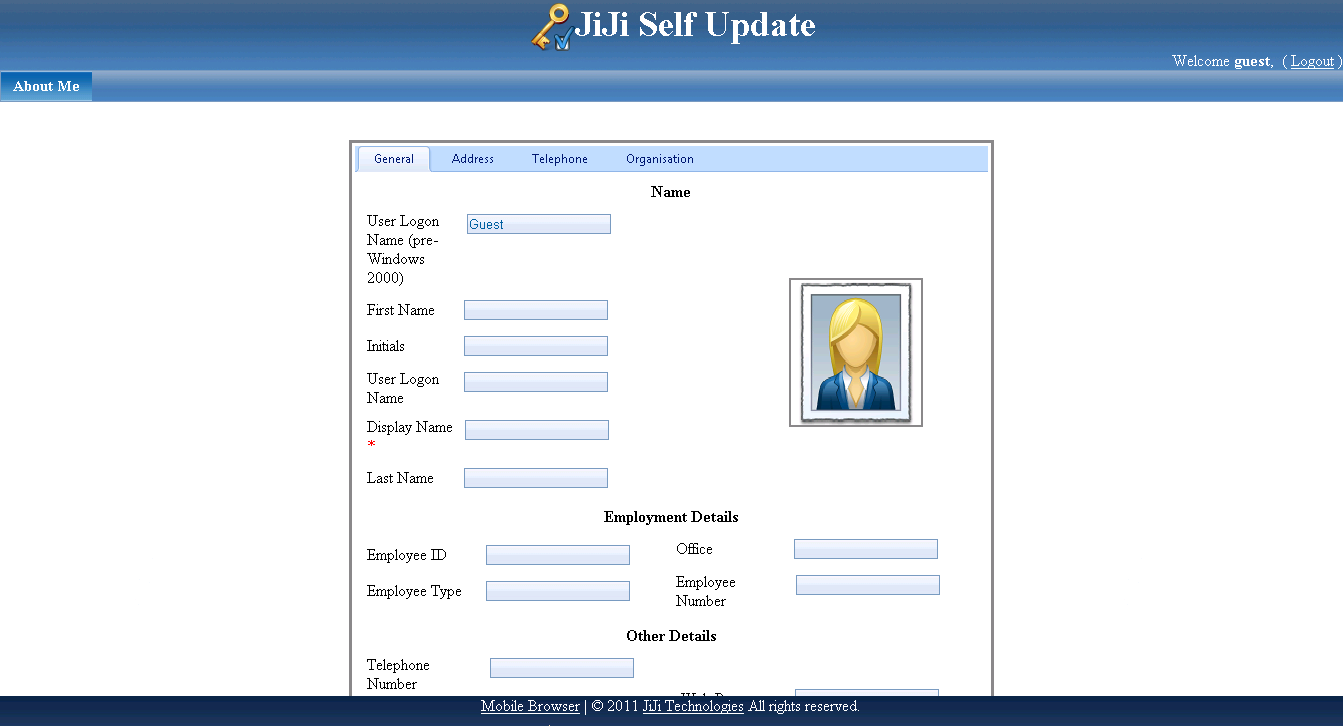Click the User Logon Name input field

(536, 382)
